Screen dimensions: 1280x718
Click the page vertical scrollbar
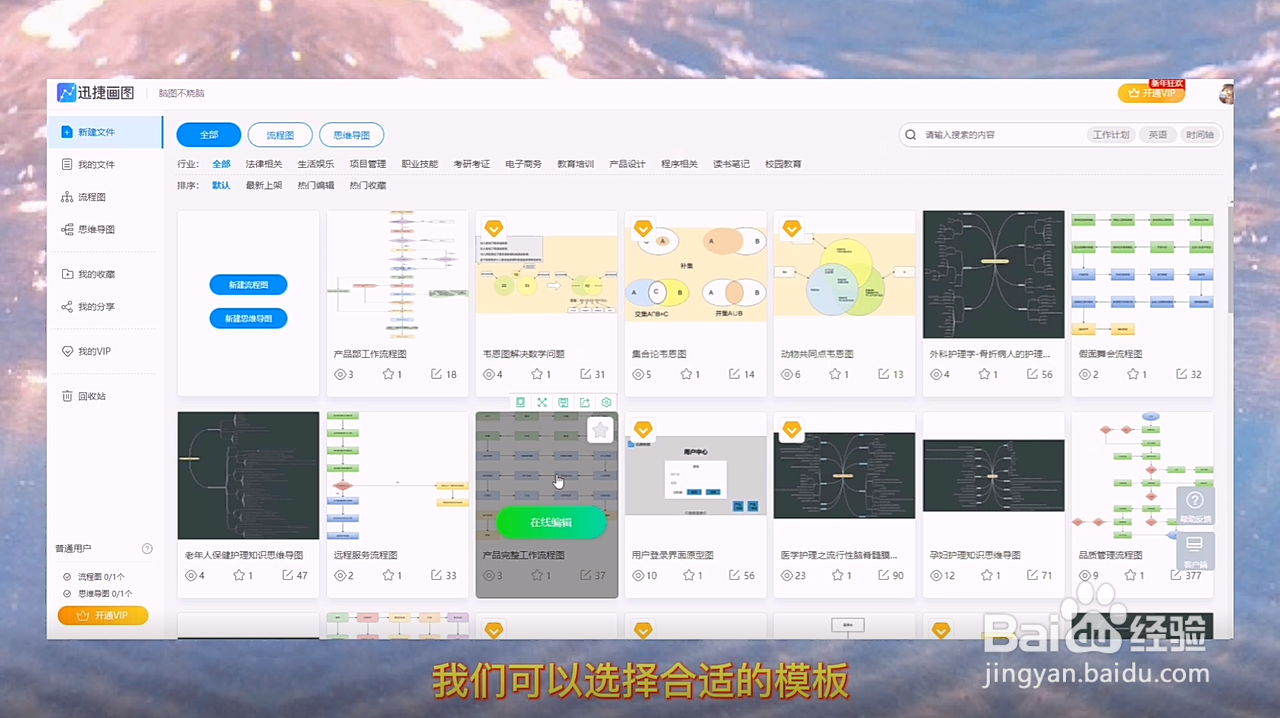[1230, 260]
